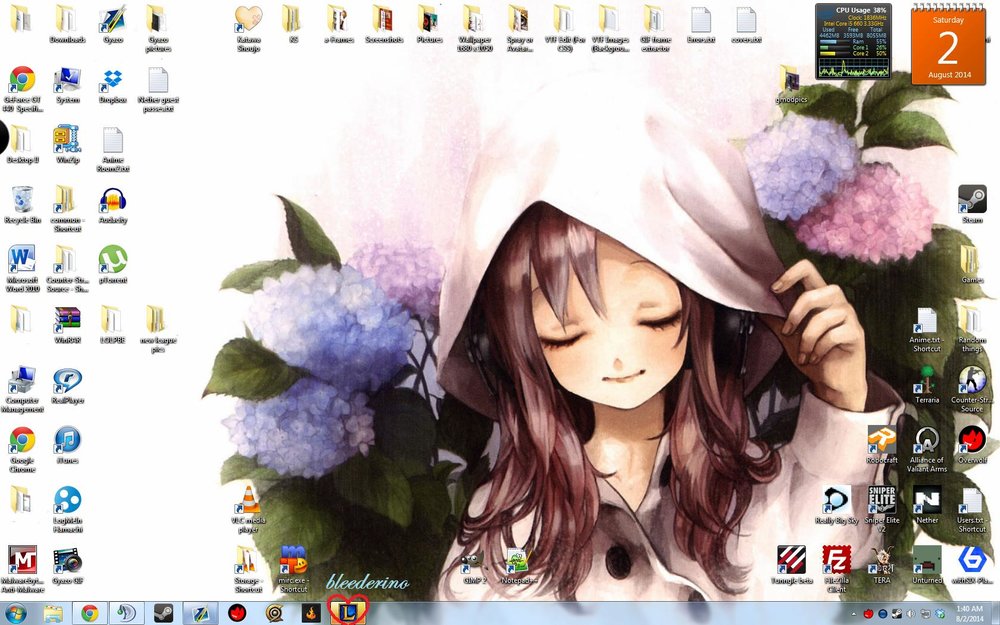Launch Sniper Elite V2 shortcut

(881, 509)
